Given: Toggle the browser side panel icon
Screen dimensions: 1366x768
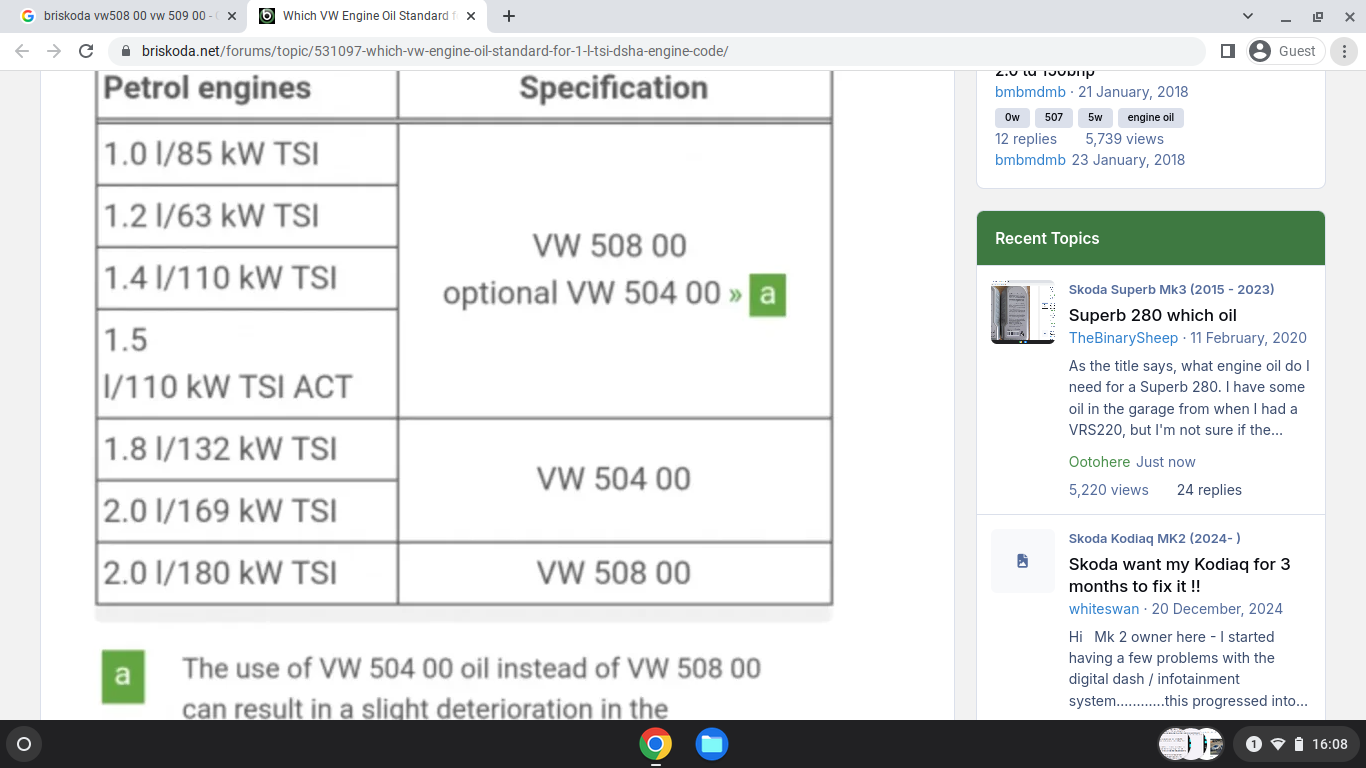Looking at the screenshot, I should point(1228,51).
